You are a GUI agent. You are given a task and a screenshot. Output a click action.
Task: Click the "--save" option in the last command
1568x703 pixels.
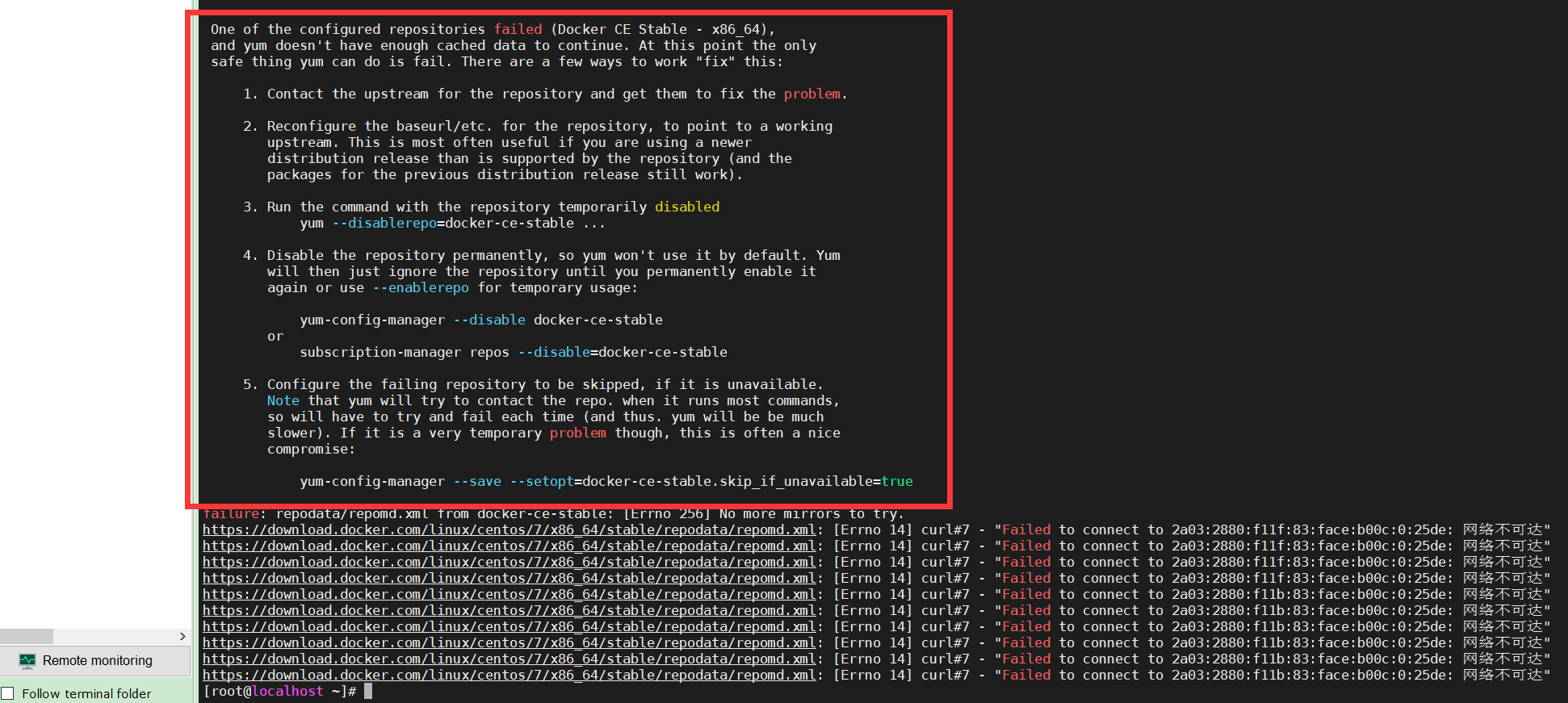click(x=477, y=481)
